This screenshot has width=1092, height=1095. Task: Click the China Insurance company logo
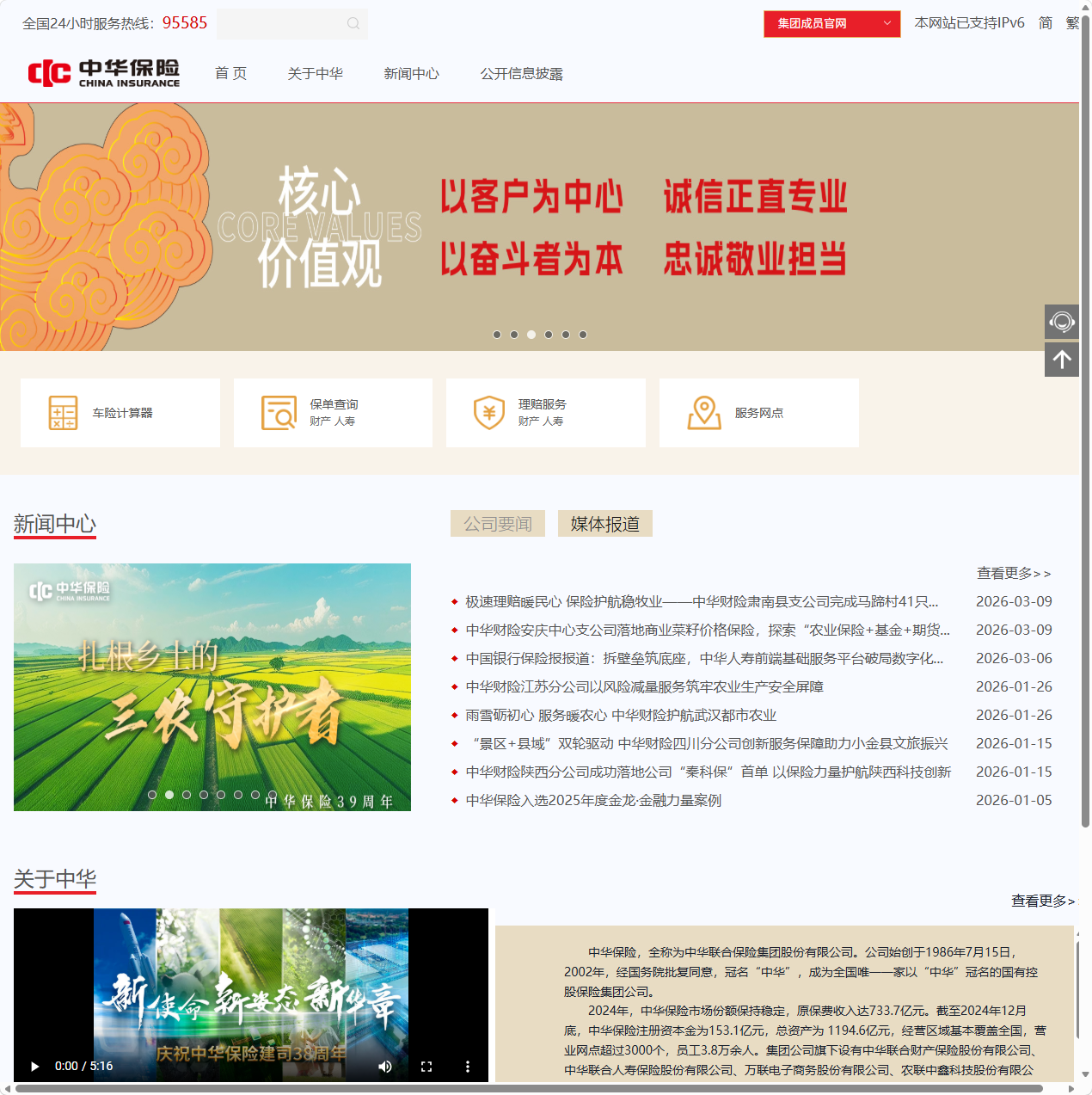tap(103, 72)
